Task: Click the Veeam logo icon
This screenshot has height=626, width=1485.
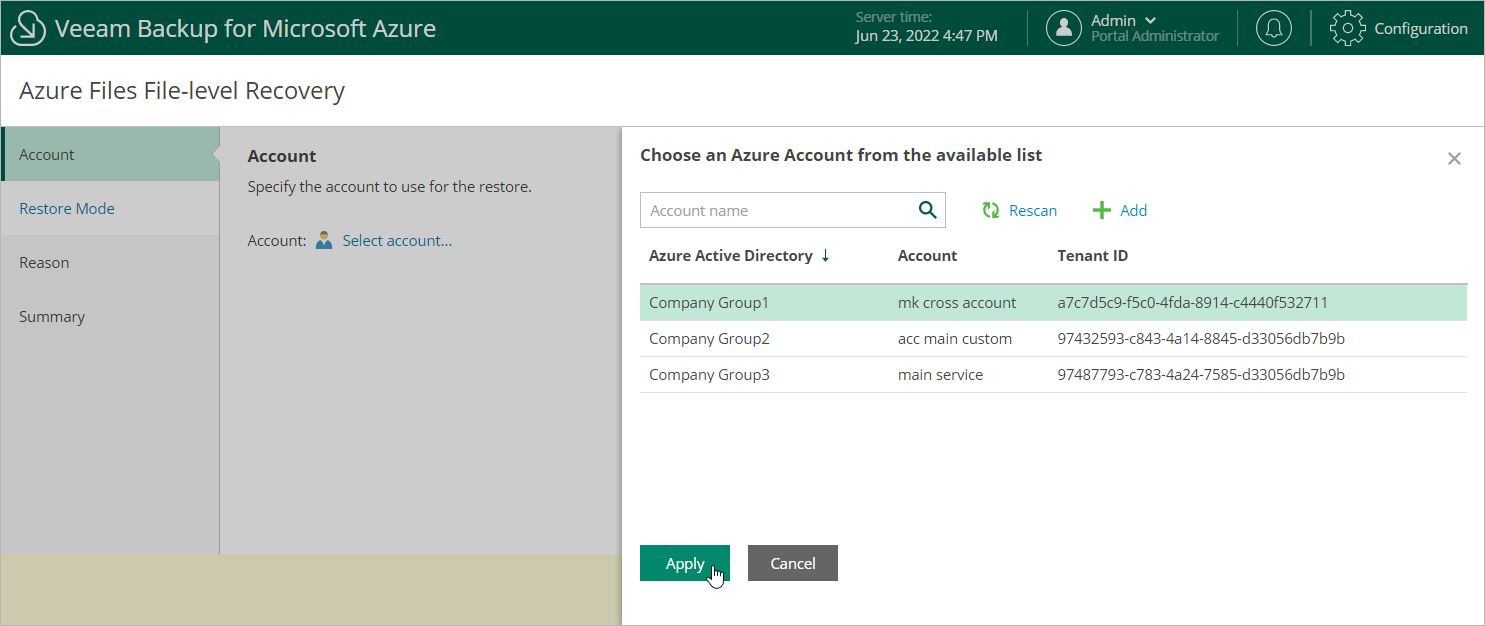Action: coord(30,28)
